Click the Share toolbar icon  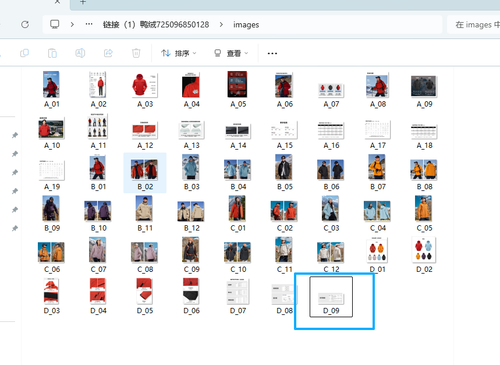108,53
